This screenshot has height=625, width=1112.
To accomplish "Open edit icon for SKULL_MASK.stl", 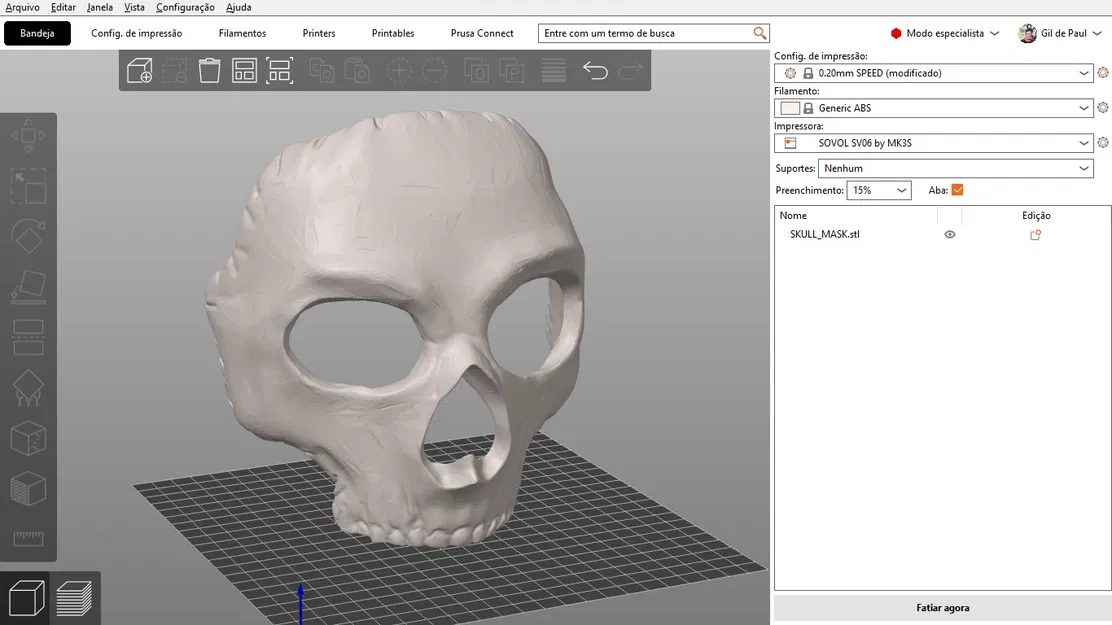I will 1035,235.
